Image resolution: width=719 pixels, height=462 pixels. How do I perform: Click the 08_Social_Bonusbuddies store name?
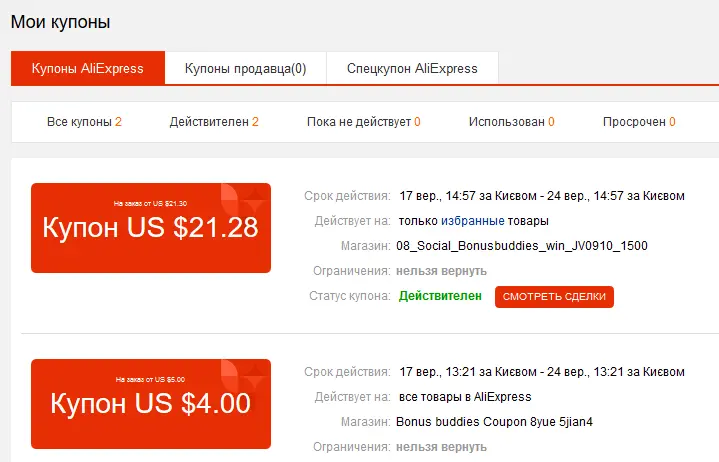click(522, 246)
